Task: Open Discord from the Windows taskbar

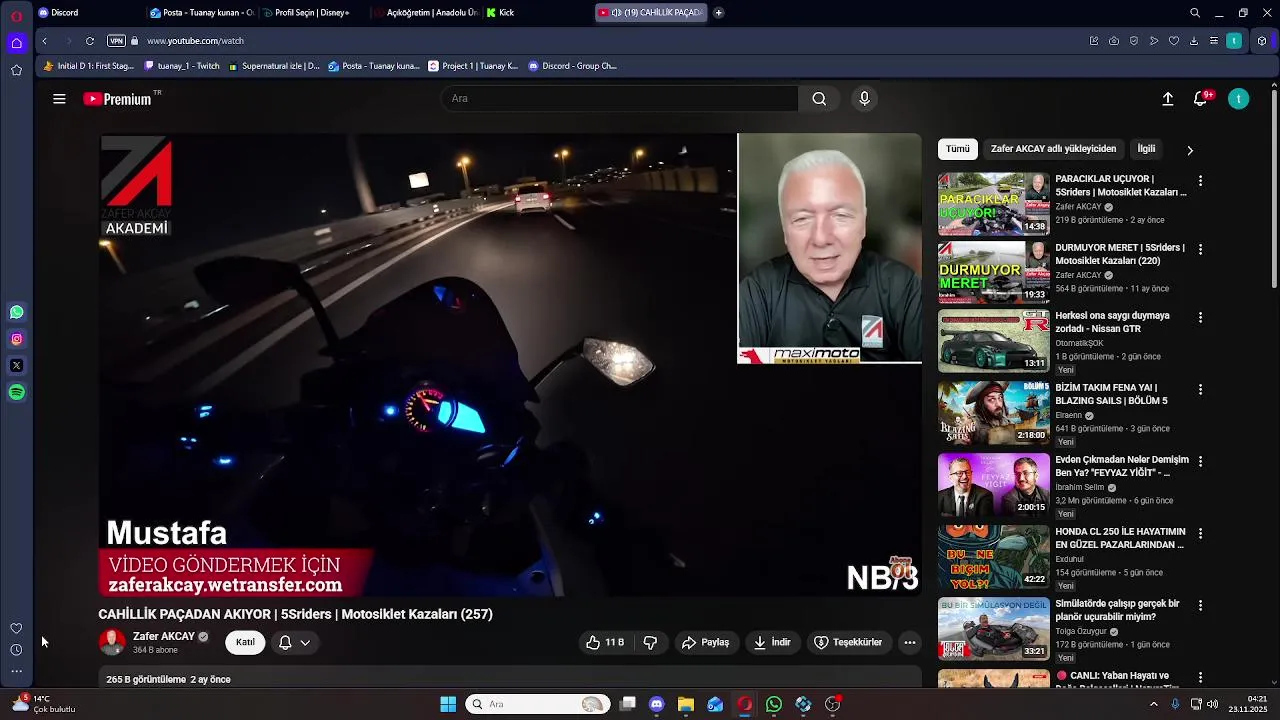Action: [x=656, y=704]
